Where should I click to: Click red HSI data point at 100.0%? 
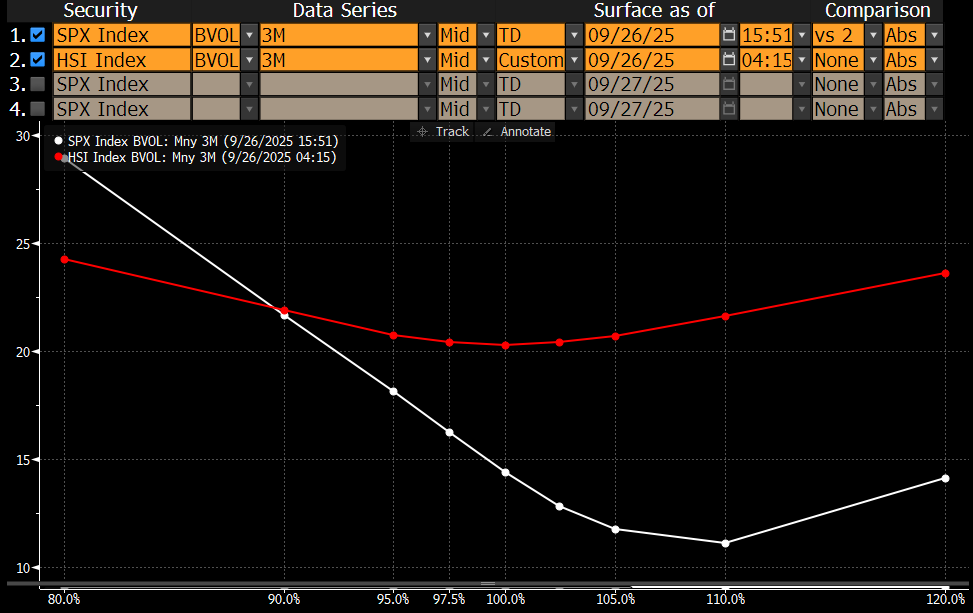tap(505, 346)
